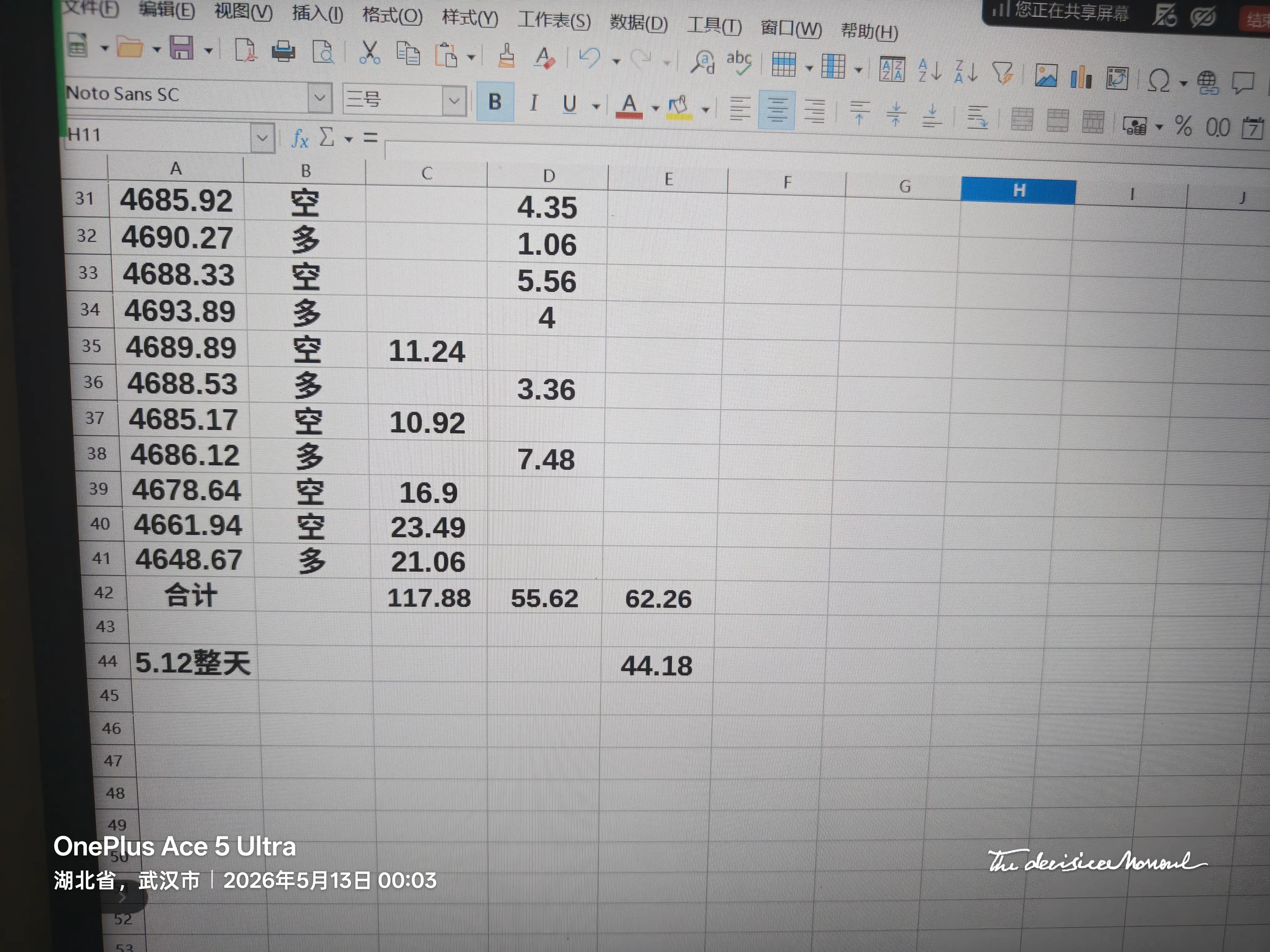Viewport: 1270px width, 952px height.
Task: Insert a special character (Omega)
Action: (x=1159, y=80)
